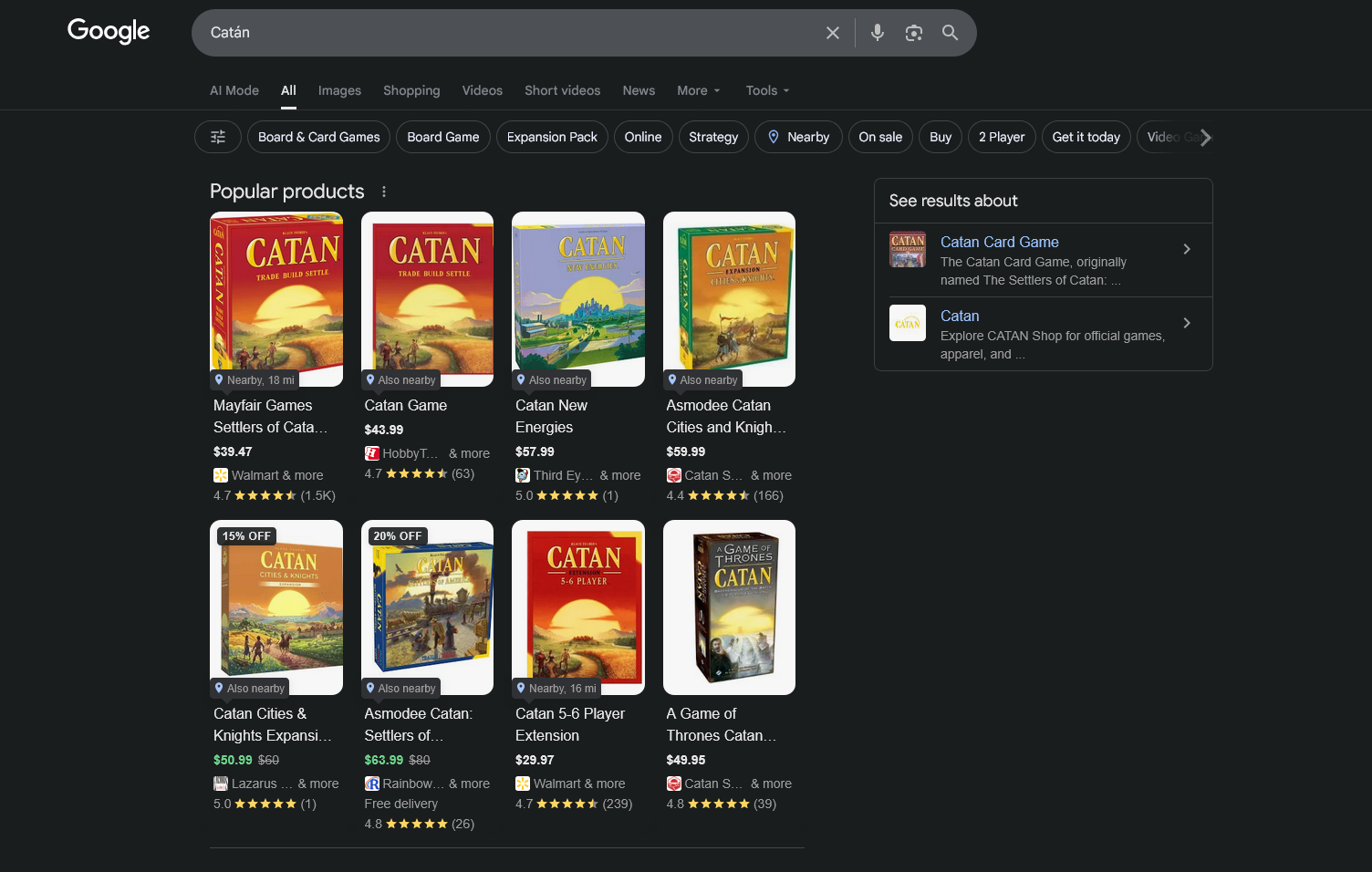The height and width of the screenshot is (872, 1372).
Task: Toggle the Online filter chip
Action: coord(643,137)
